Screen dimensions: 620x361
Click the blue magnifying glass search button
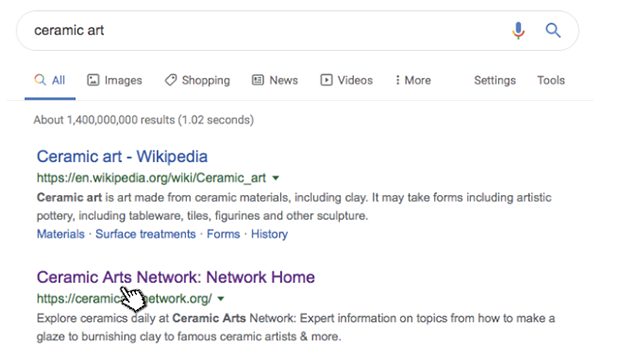(x=553, y=30)
